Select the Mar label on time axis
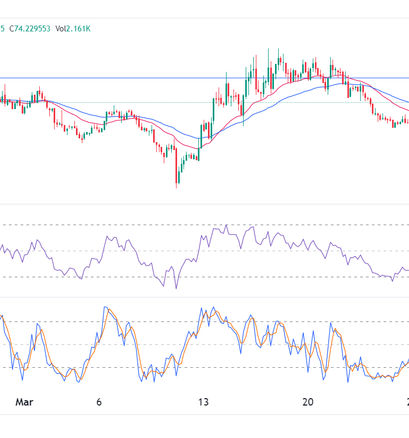This screenshot has width=409, height=438. tap(24, 402)
